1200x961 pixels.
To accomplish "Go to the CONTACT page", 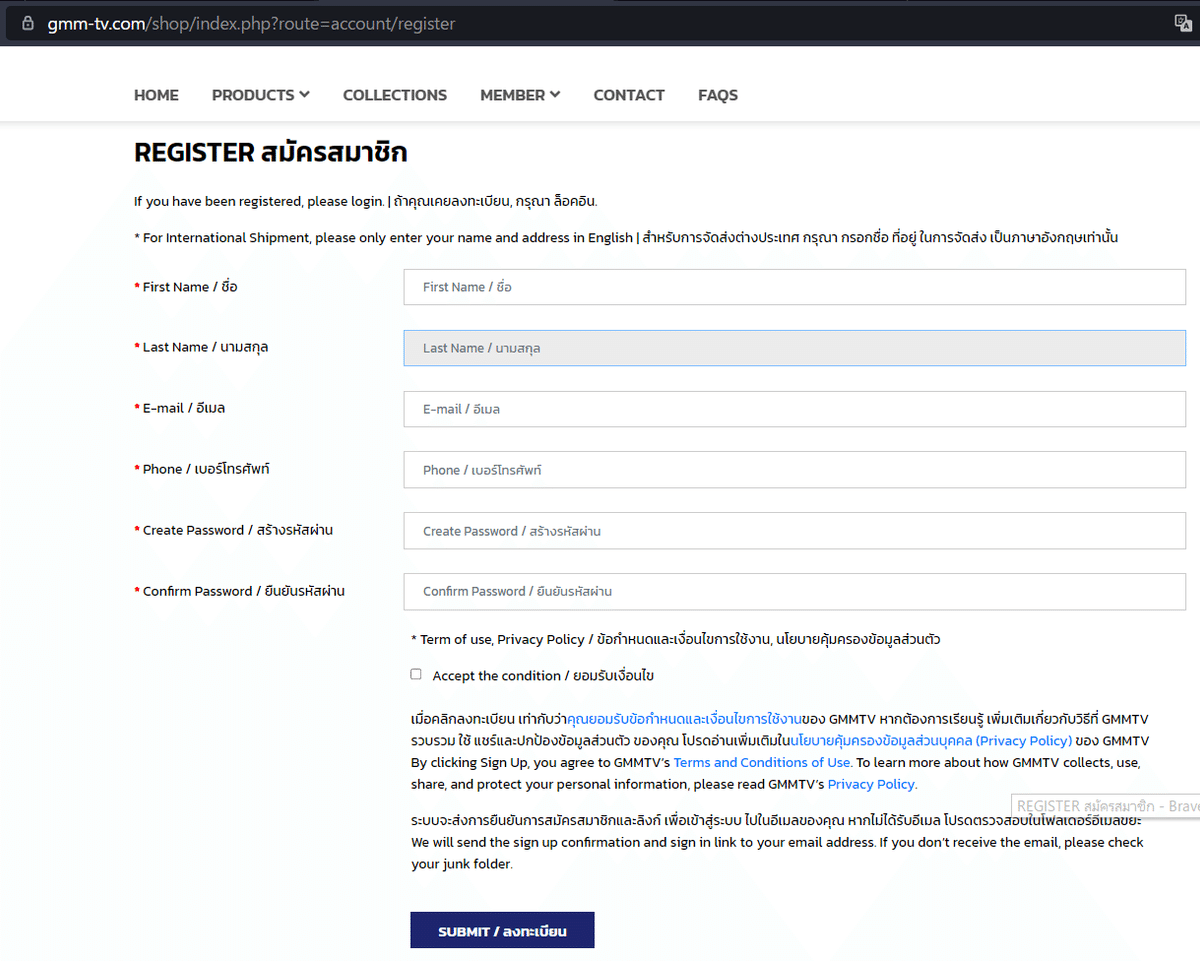I will coord(629,95).
